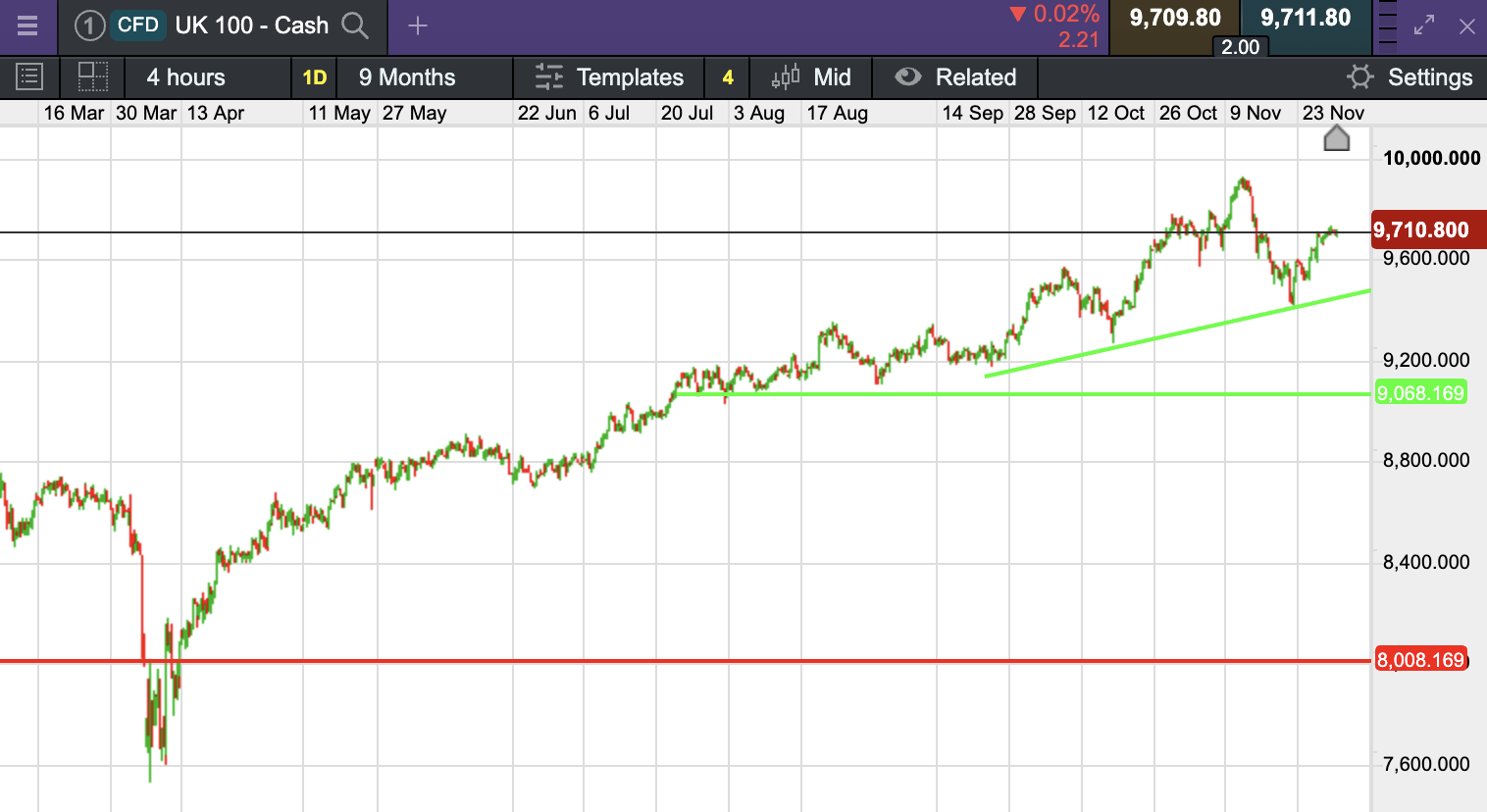1487x812 pixels.
Task: Select the 1D period button
Action: pos(315,77)
